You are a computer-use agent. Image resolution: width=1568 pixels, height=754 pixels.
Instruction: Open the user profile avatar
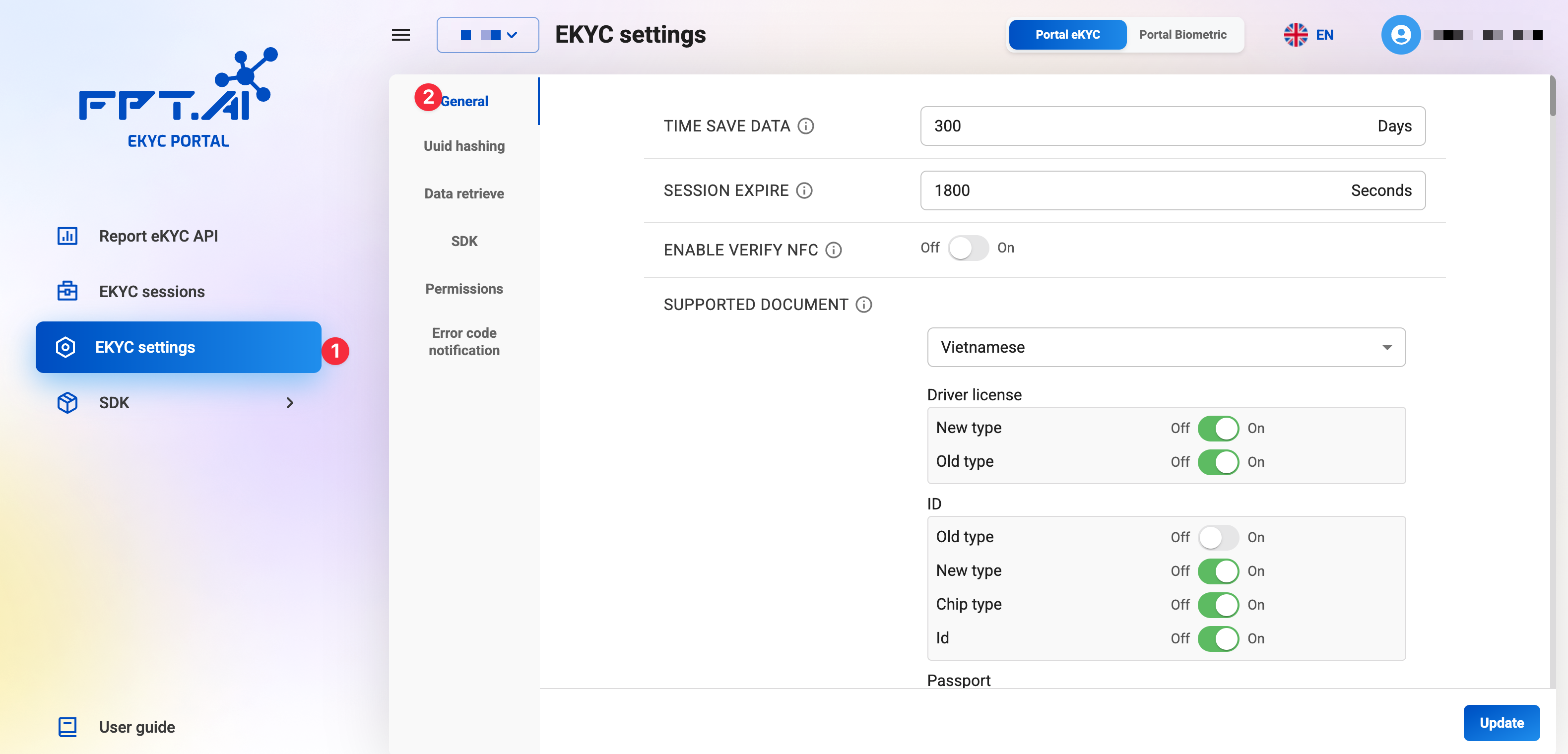tap(1400, 35)
